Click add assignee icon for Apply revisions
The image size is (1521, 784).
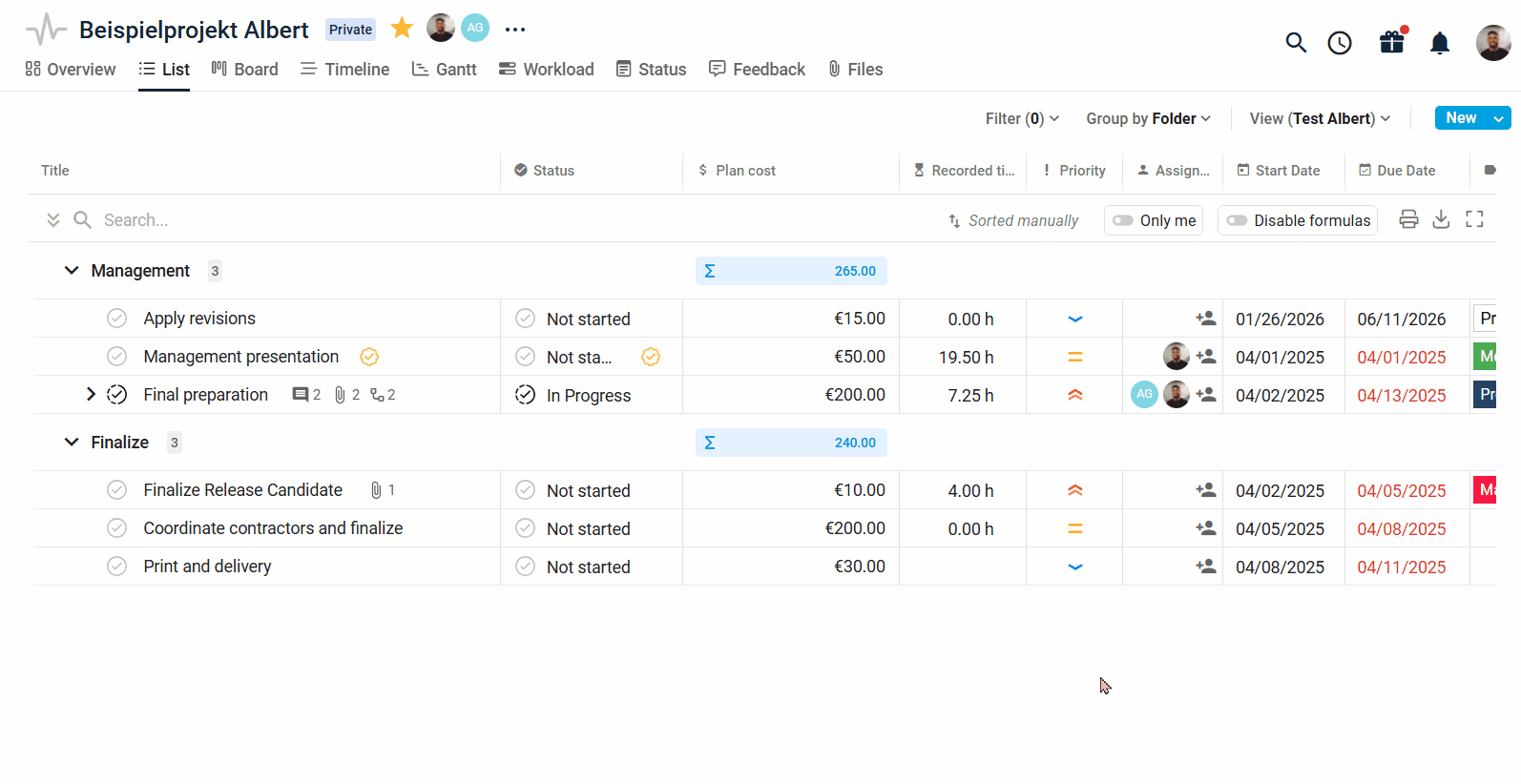click(1206, 319)
